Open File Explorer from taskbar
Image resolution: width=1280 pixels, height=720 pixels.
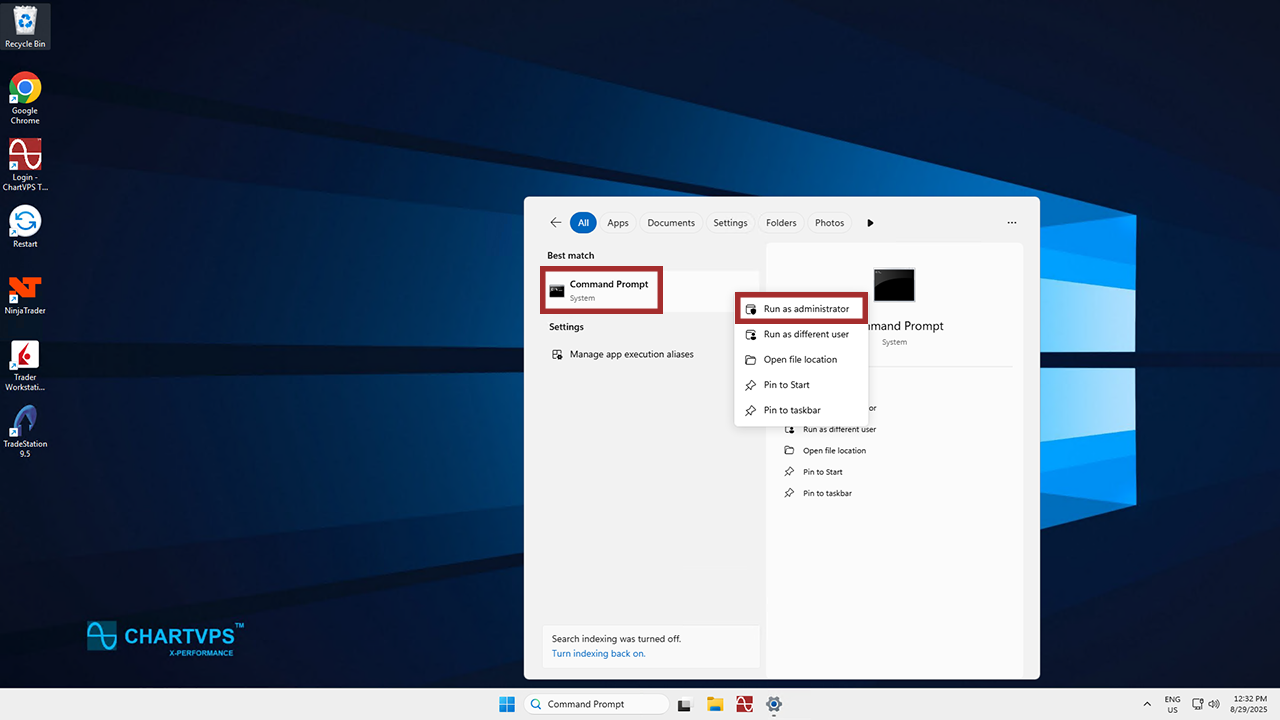click(x=715, y=704)
